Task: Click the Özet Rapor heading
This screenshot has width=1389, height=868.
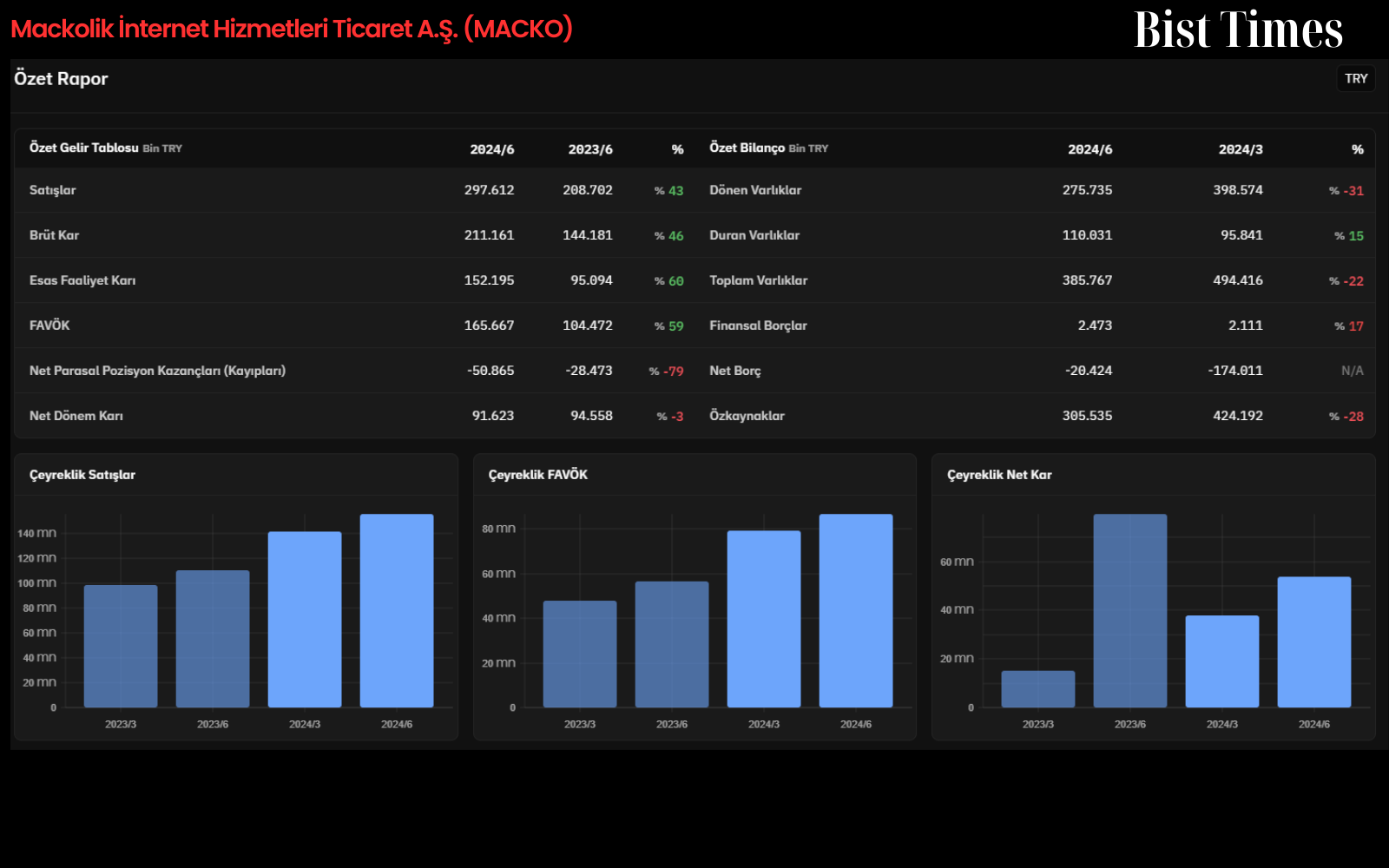Action: tap(61, 78)
